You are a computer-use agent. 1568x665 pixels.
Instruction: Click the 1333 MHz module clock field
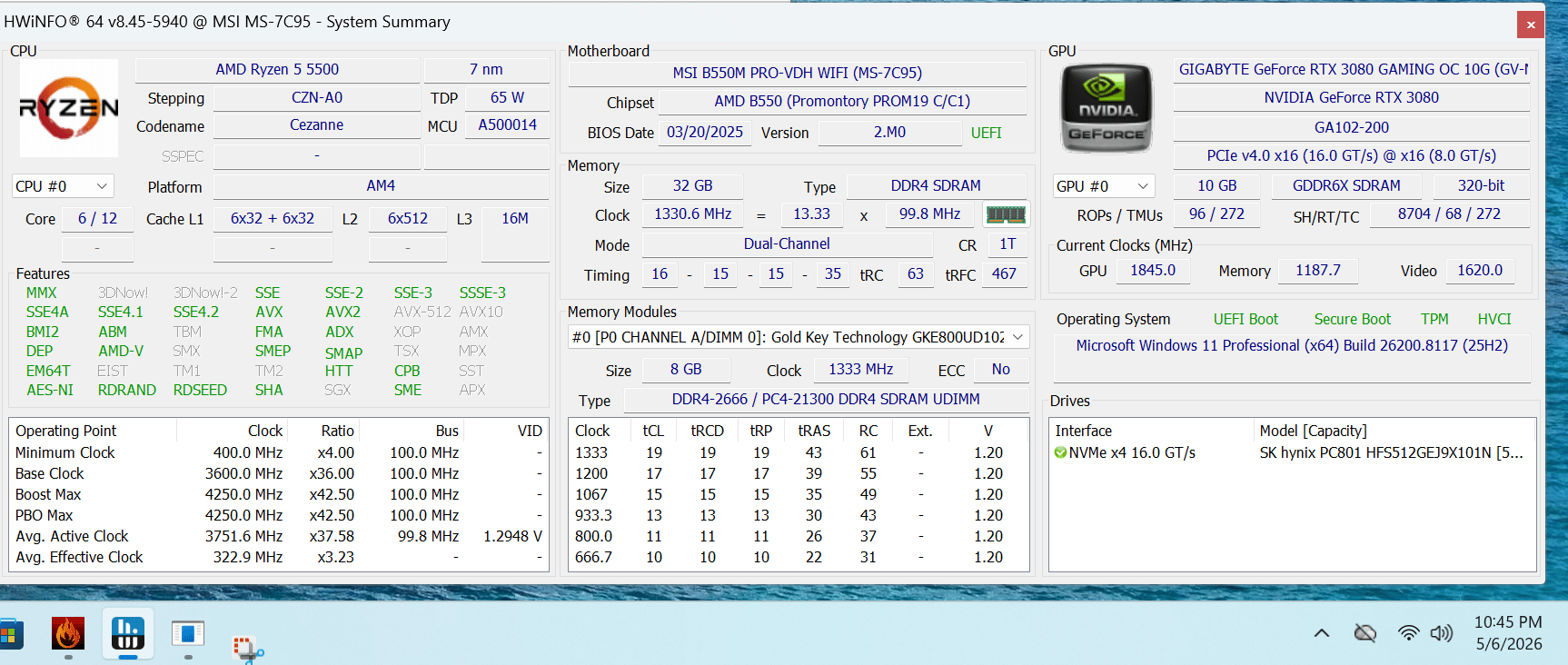(x=860, y=370)
